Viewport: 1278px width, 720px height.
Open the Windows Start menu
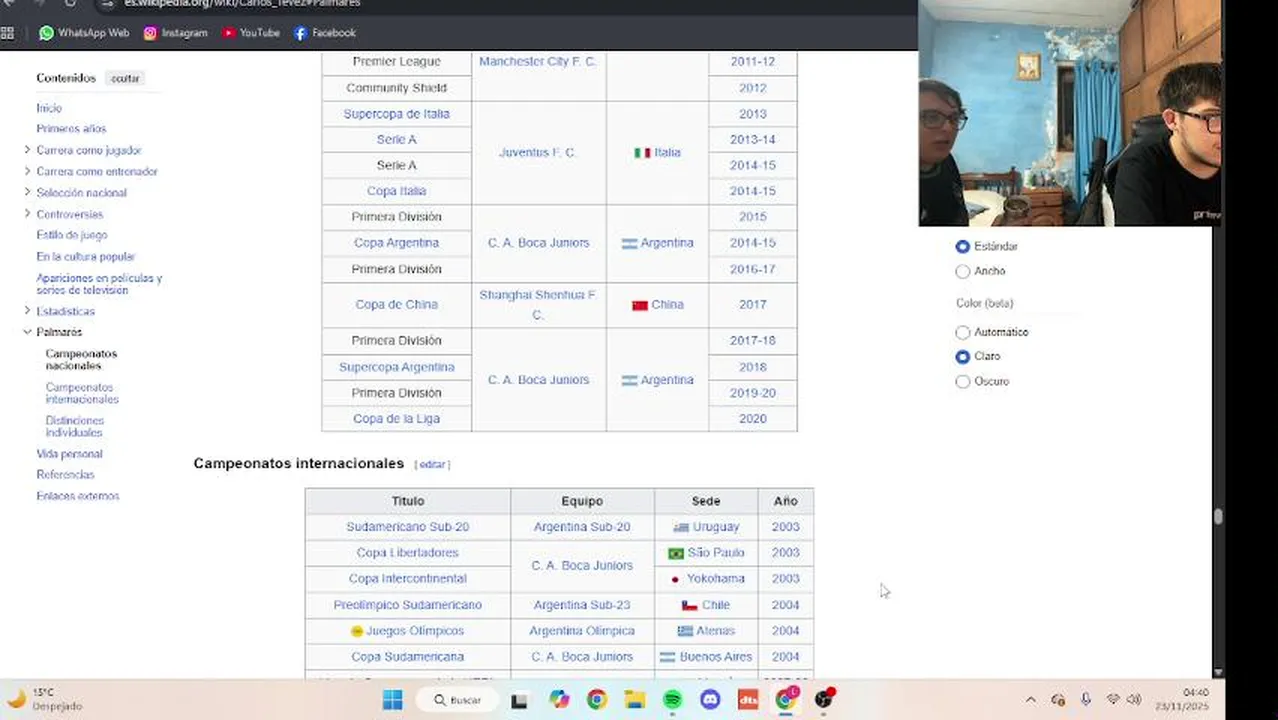coord(392,700)
